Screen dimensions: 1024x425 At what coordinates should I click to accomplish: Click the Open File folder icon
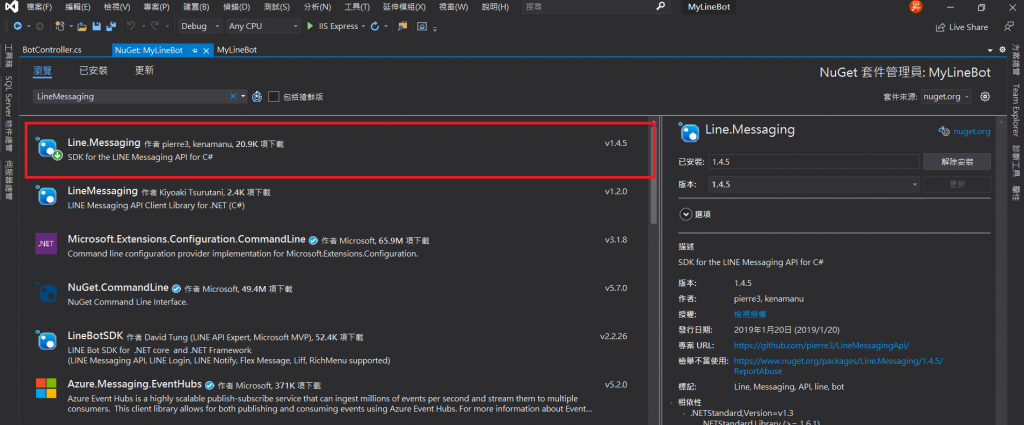(x=82, y=26)
